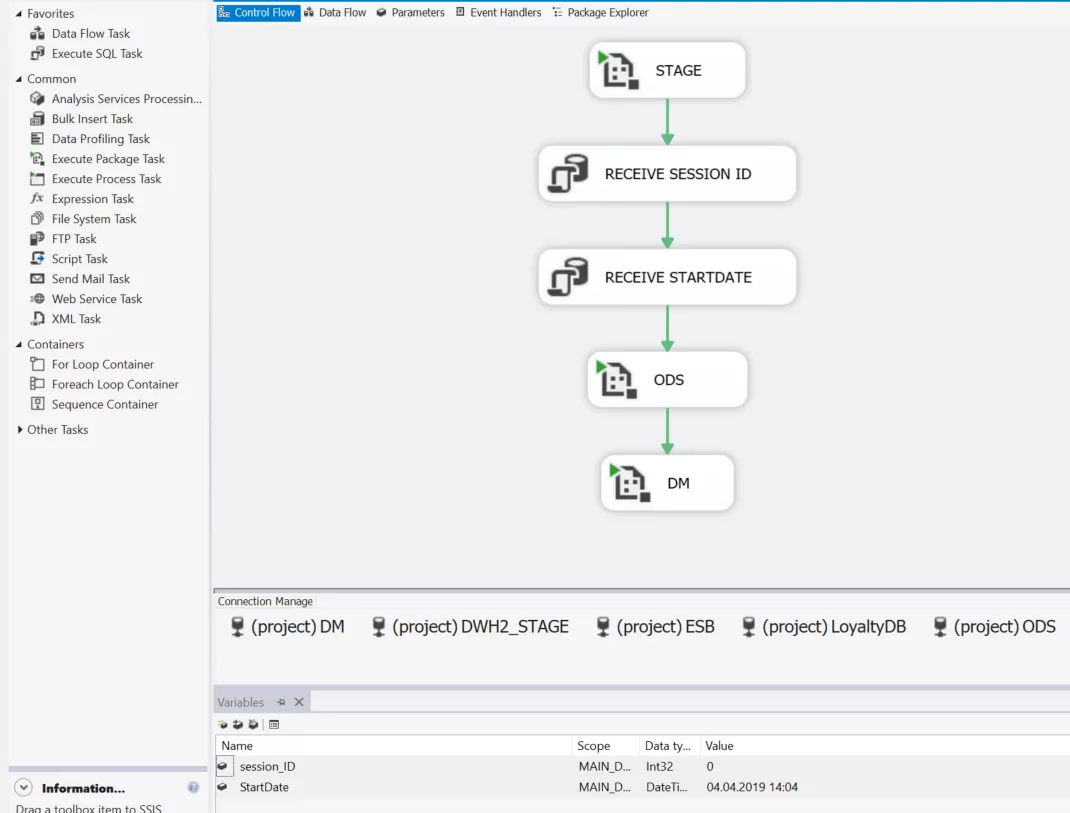This screenshot has width=1070, height=813.
Task: Select the ODS package task node
Action: pyautogui.click(x=667, y=380)
